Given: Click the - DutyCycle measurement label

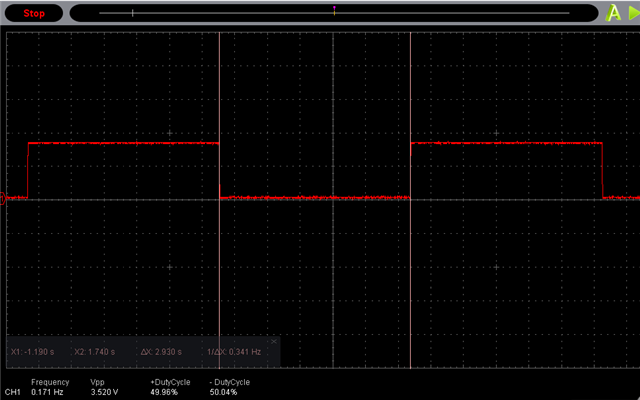Looking at the screenshot, I should 229,382.
